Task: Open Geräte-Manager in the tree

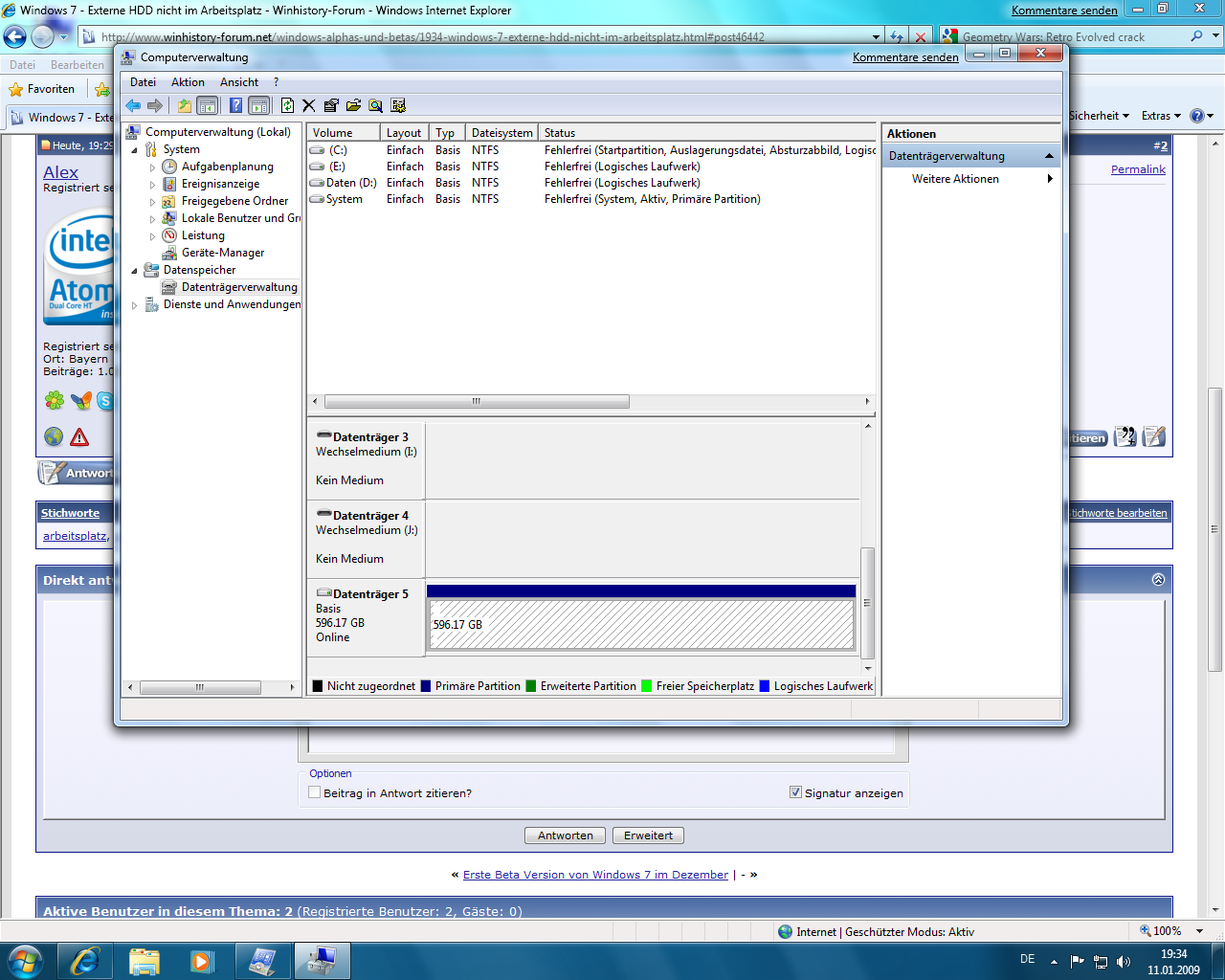Action: click(222, 253)
